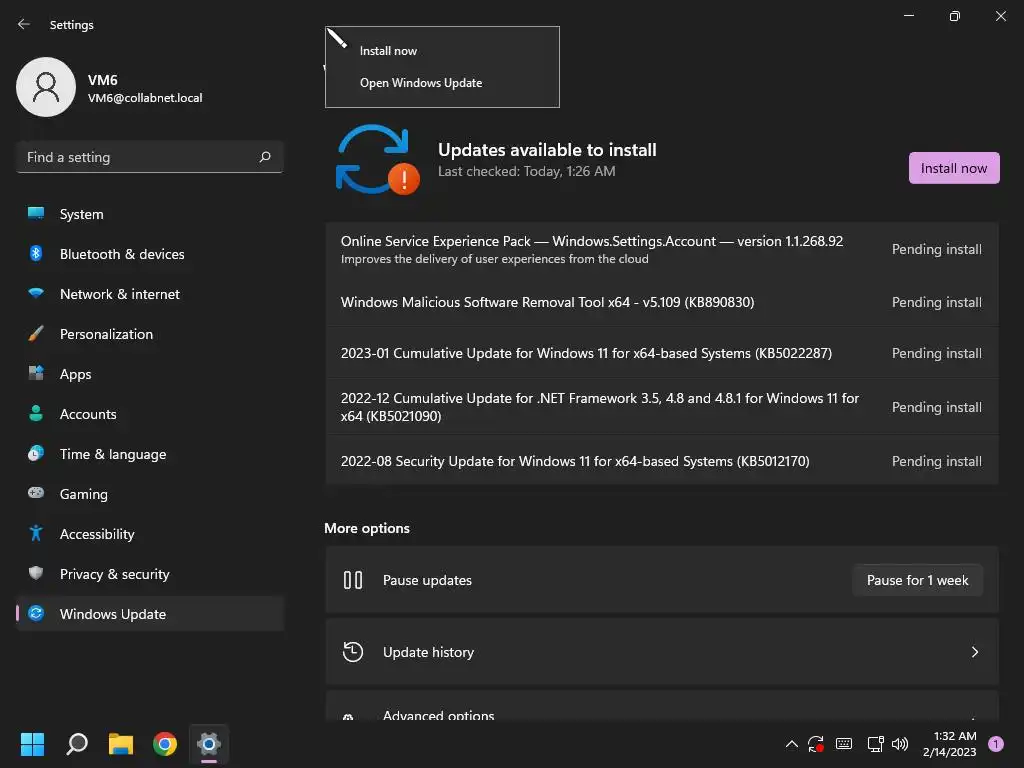The width and height of the screenshot is (1024, 768).
Task: Open the volume control tray icon
Action: (900, 744)
